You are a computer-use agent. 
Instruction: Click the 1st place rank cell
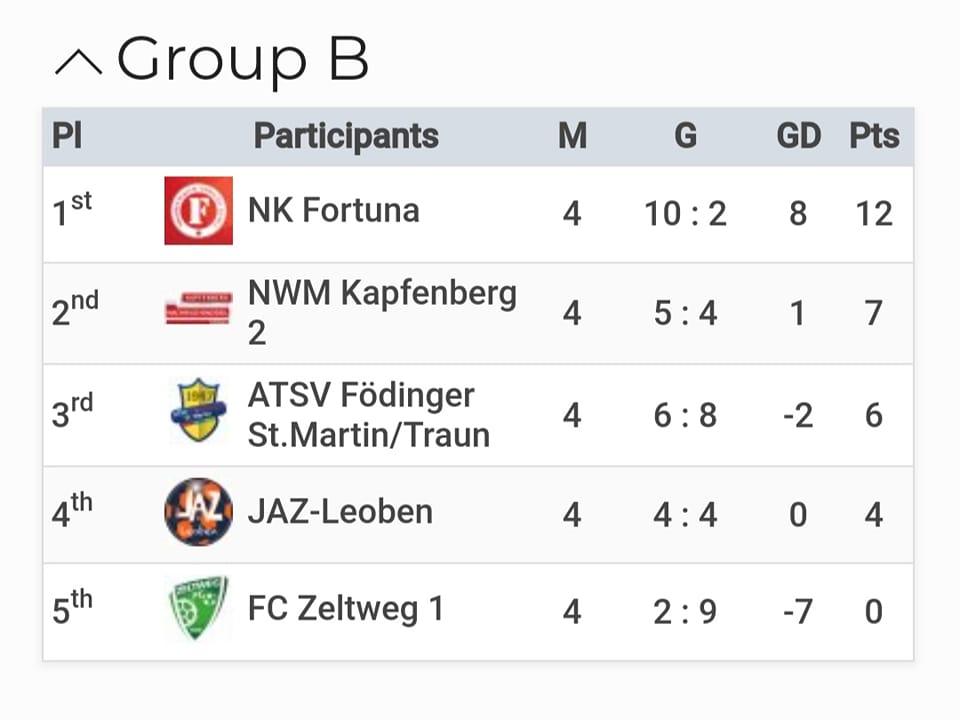[72, 211]
